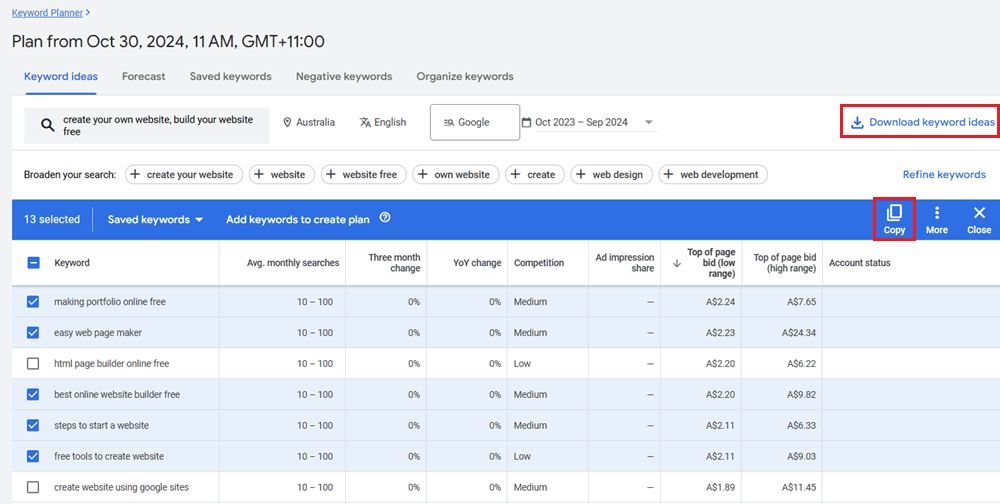
Task: Toggle the header select-all checkbox
Action: point(33,263)
